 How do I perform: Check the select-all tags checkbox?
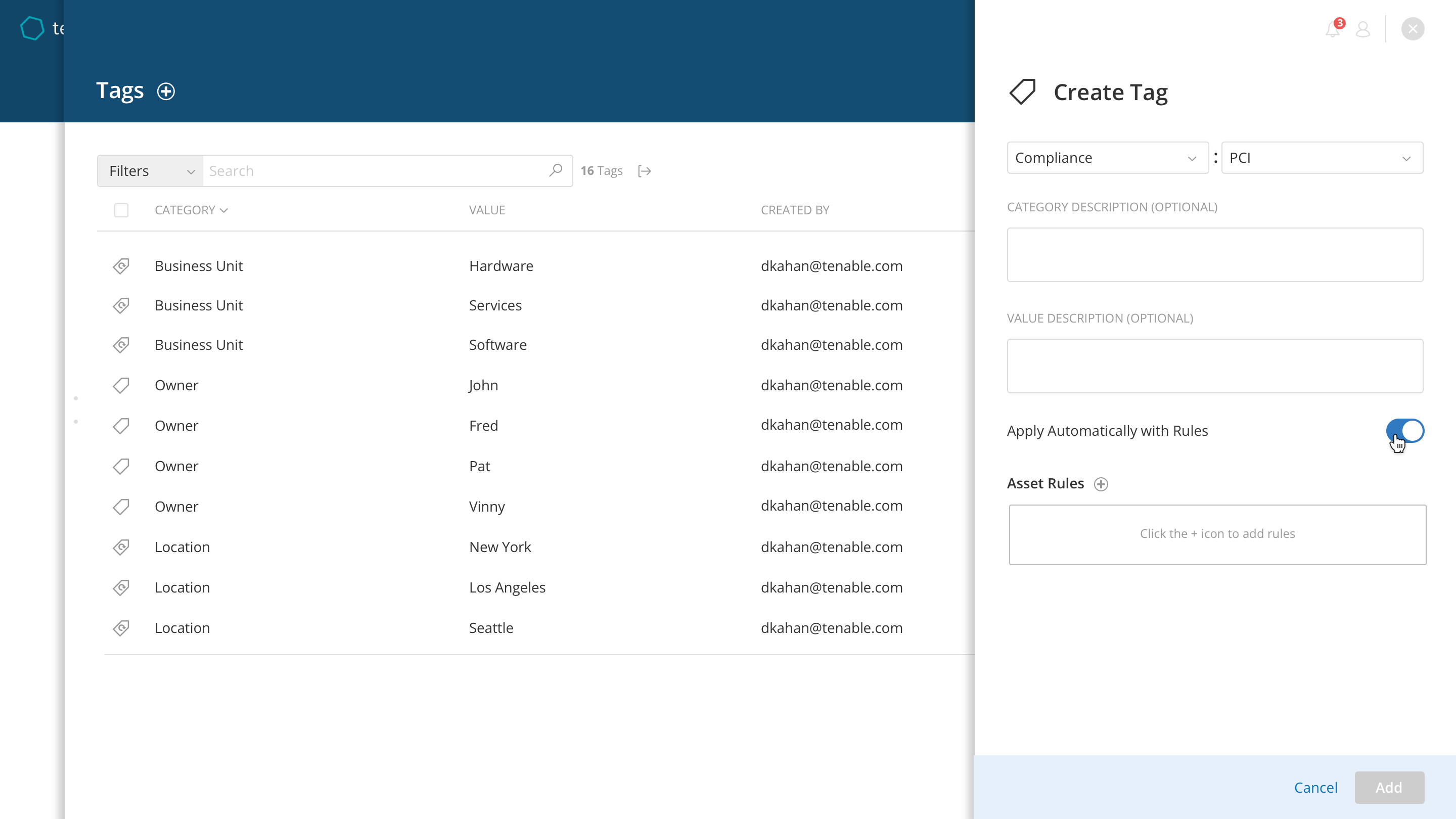(x=121, y=210)
